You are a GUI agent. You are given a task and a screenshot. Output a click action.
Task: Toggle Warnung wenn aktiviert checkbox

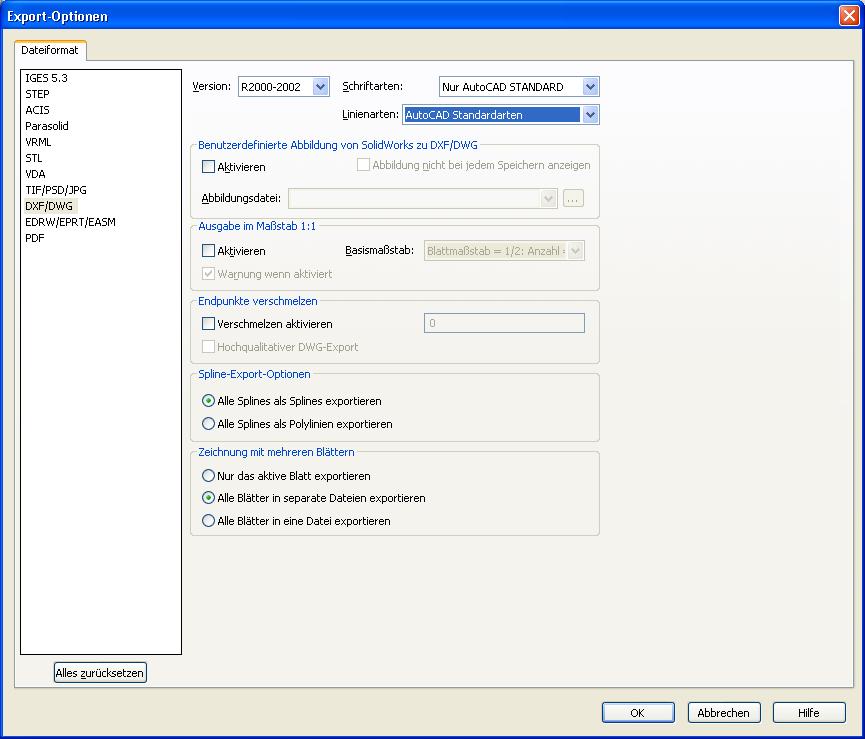coord(208,274)
